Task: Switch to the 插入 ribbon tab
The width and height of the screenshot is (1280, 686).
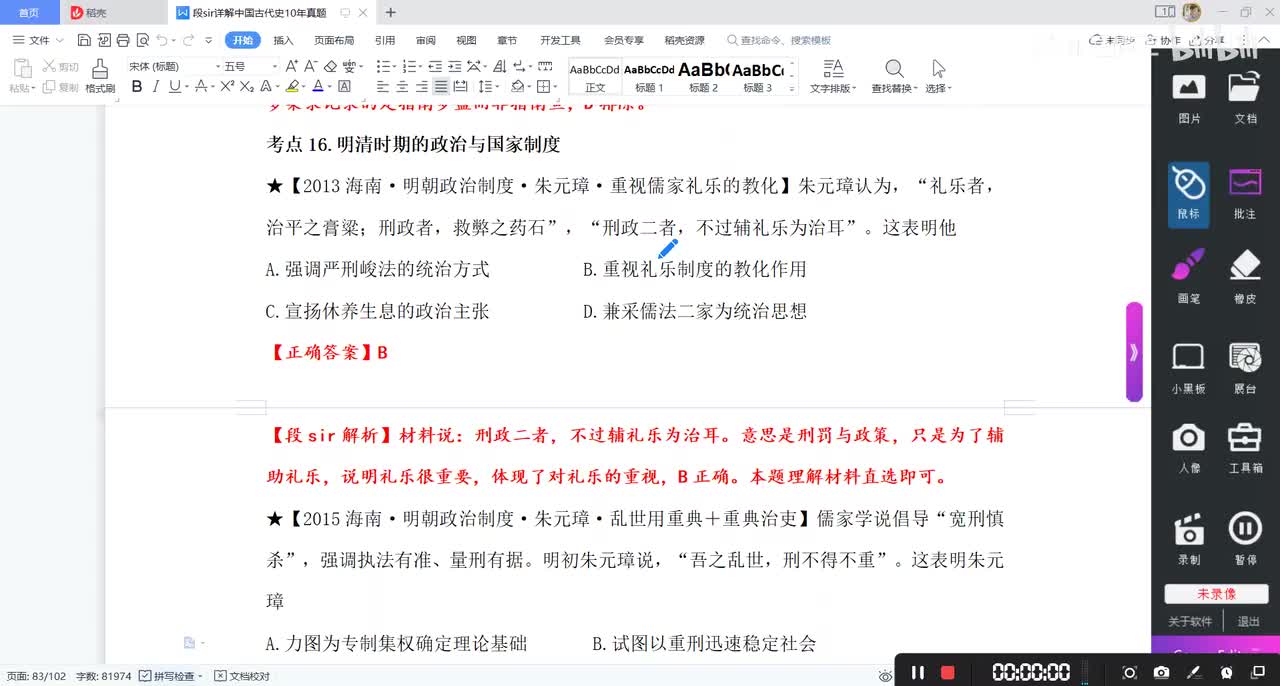Action: (x=283, y=41)
